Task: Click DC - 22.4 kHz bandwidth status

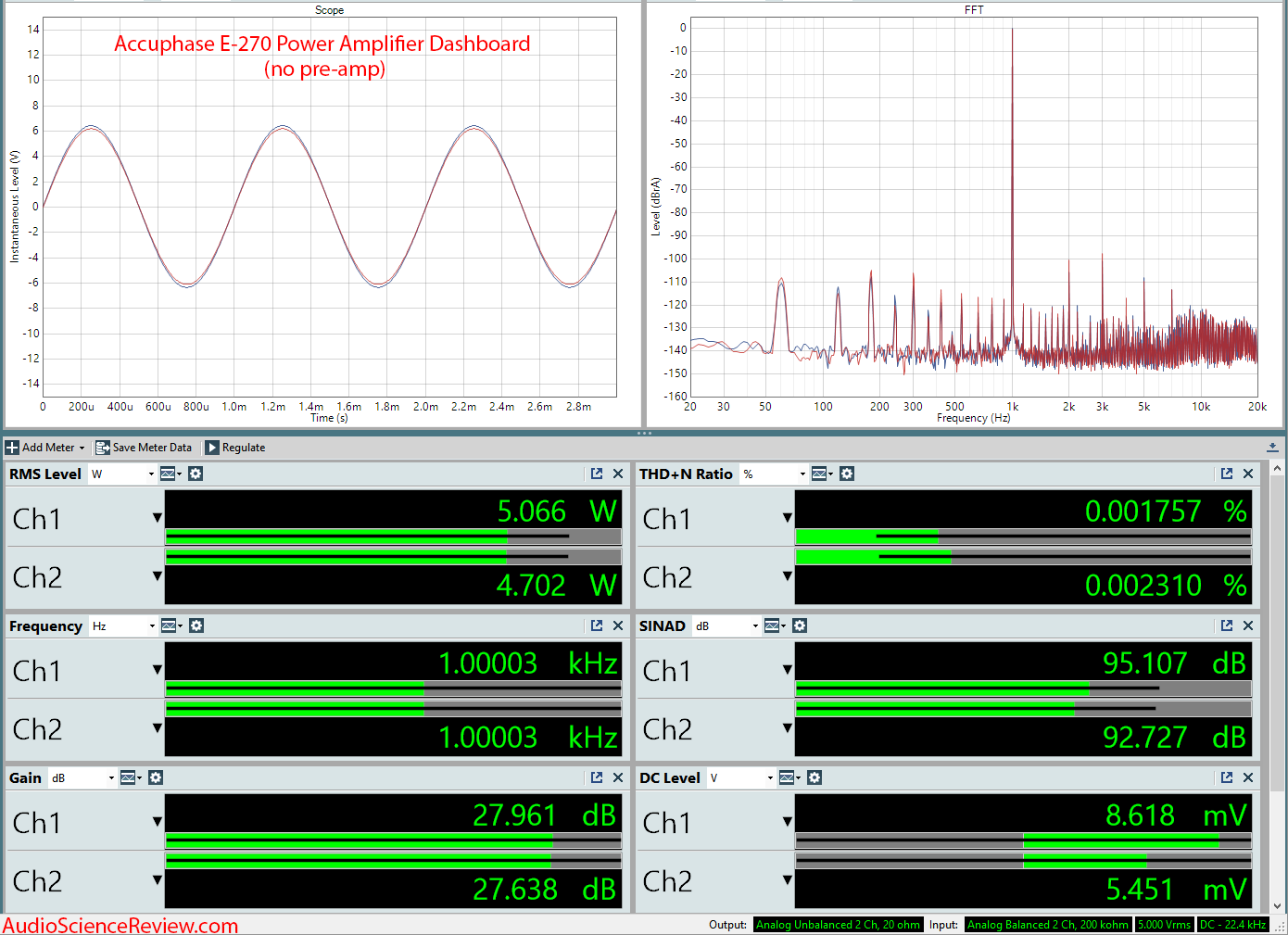Action: point(1232,925)
